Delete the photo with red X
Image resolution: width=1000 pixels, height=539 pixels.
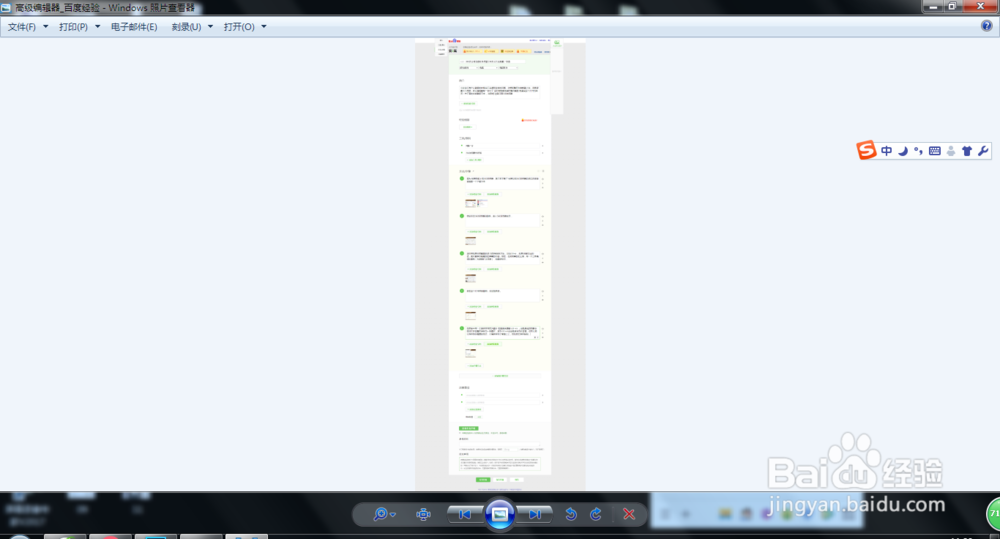[x=629, y=514]
